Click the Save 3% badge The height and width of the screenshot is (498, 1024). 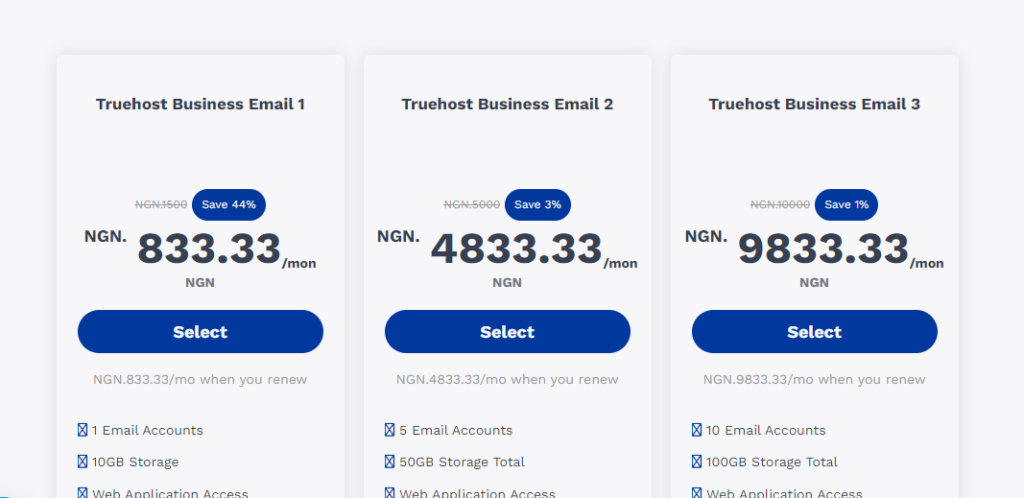pos(537,204)
